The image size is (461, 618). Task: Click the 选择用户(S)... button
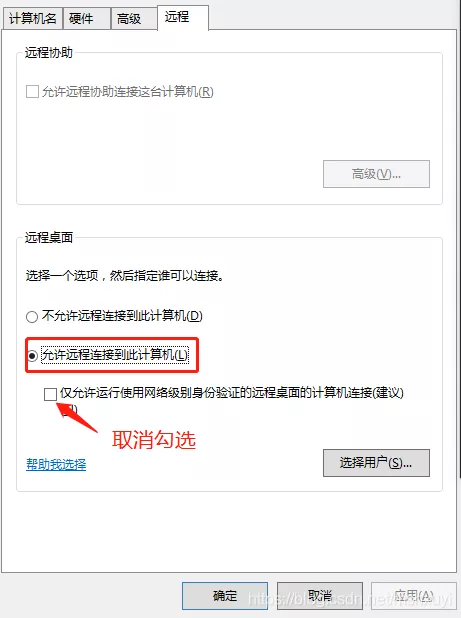[x=376, y=463]
